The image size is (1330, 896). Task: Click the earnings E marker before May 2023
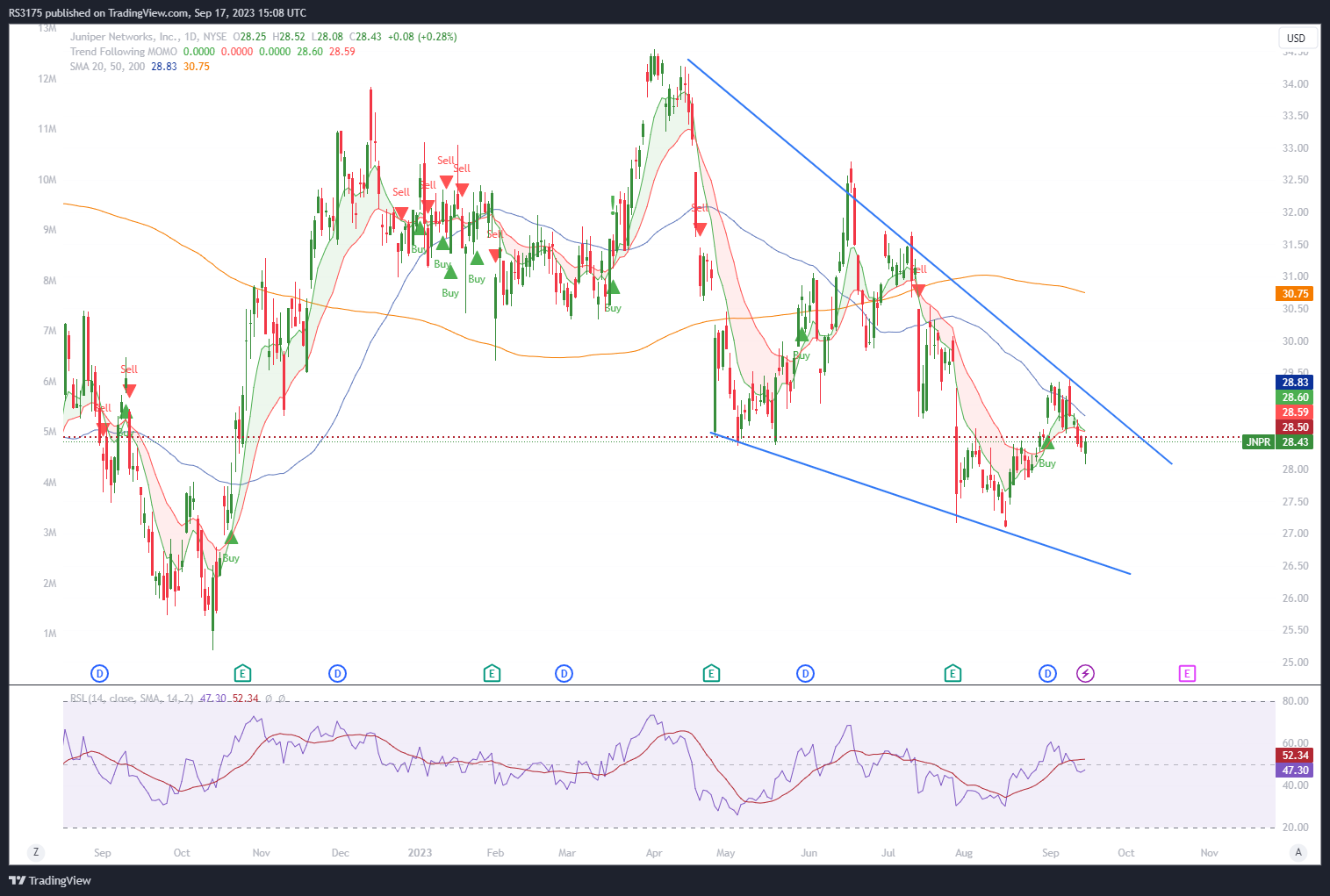pos(711,674)
